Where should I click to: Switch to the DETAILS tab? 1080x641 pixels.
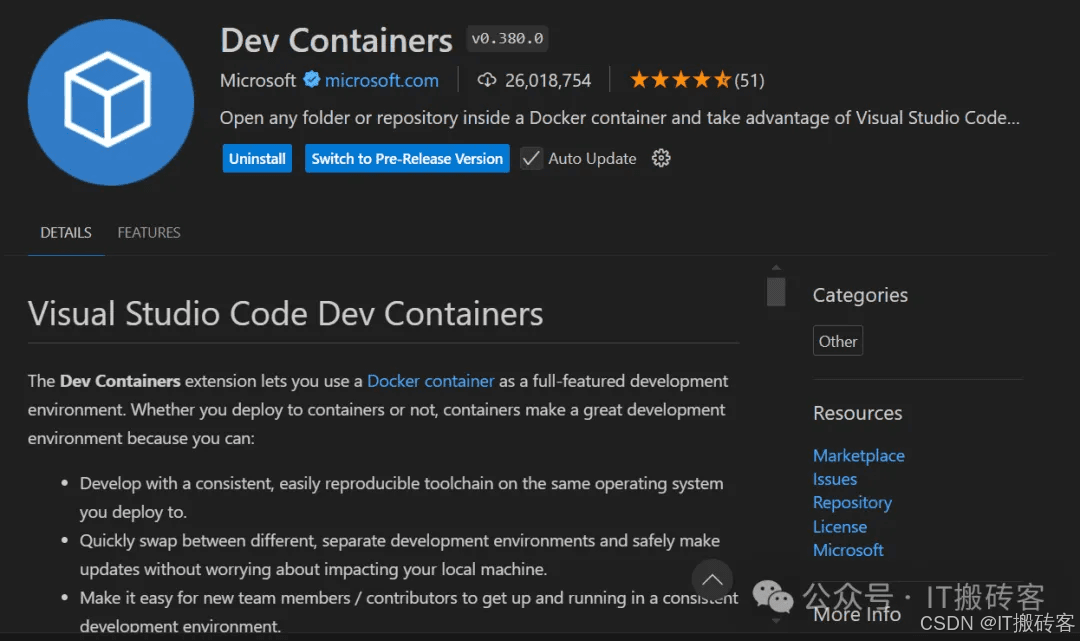[x=65, y=233]
